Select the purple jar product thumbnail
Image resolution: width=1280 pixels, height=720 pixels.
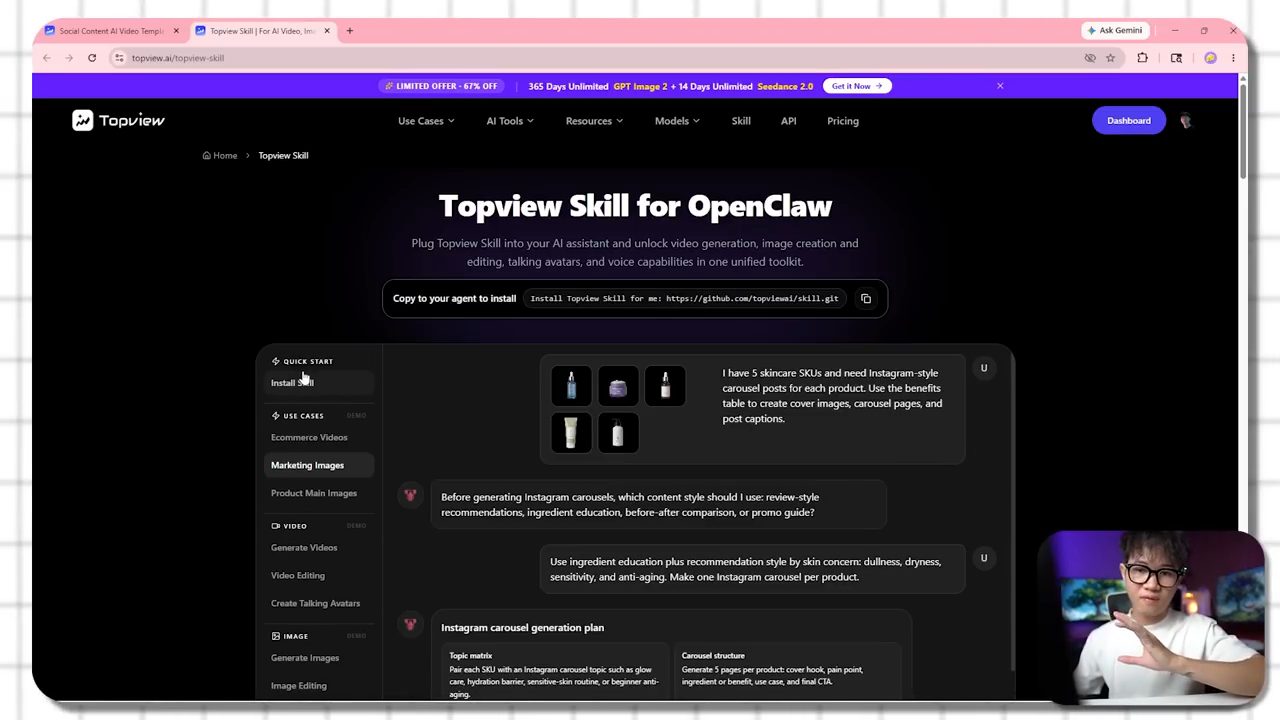618,387
